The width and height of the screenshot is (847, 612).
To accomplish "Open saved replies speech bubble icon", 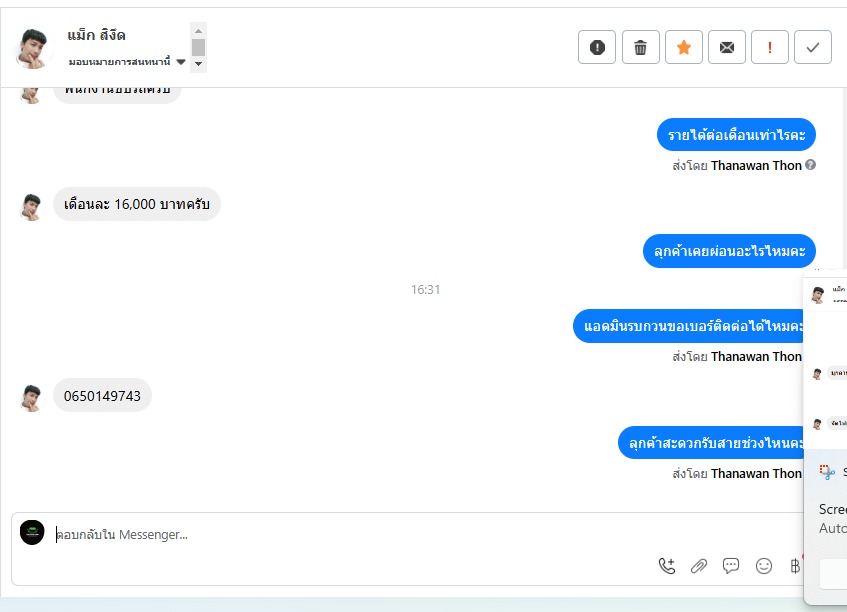I will click(731, 566).
